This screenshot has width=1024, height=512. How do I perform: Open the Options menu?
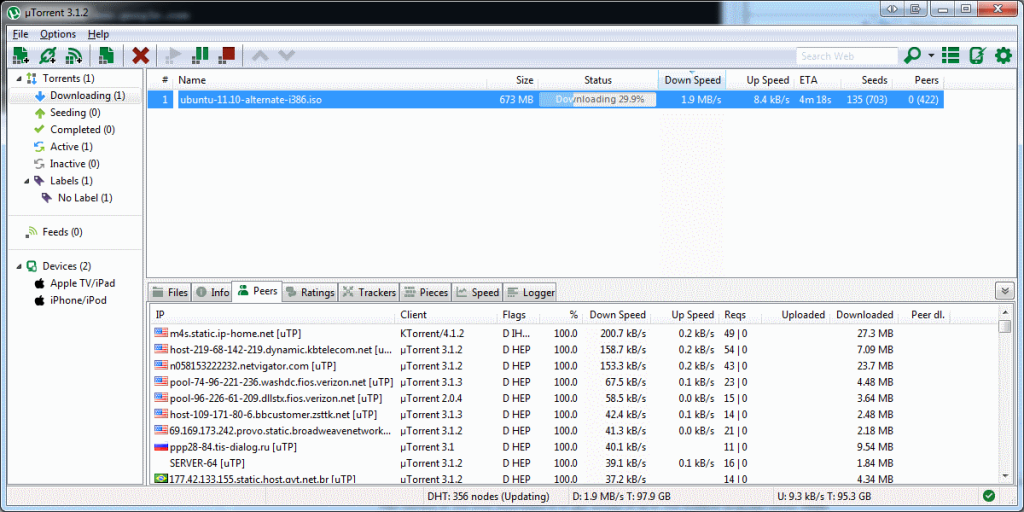(58, 34)
